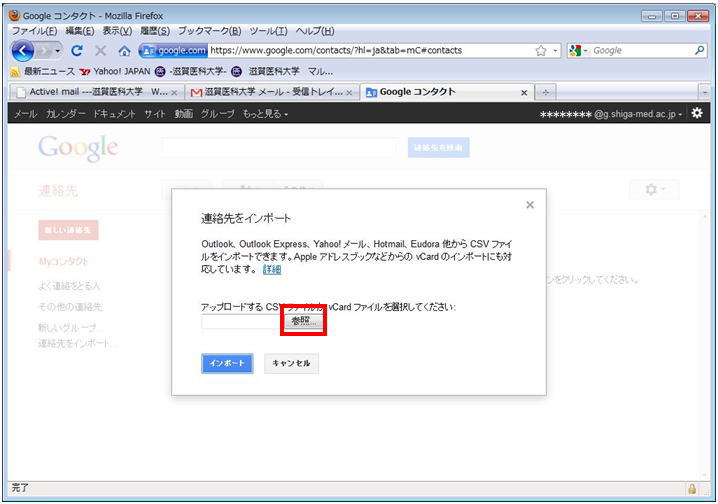Click the stop loading X icon

[x=101, y=50]
